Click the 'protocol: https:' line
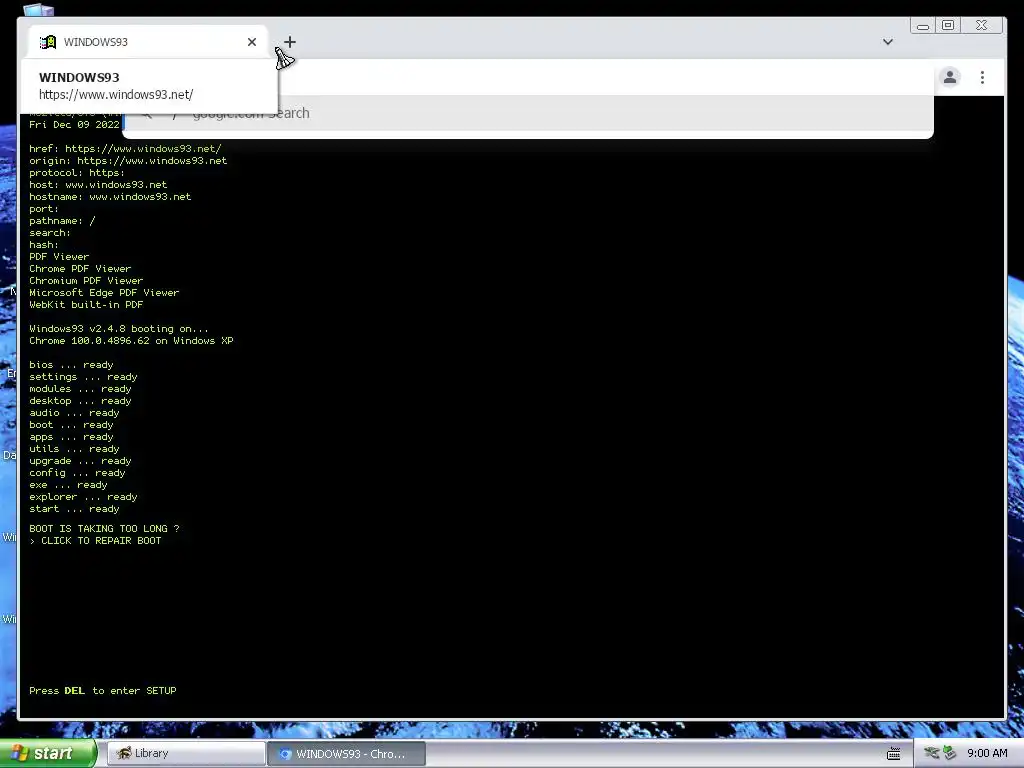This screenshot has height=768, width=1024. click(77, 173)
